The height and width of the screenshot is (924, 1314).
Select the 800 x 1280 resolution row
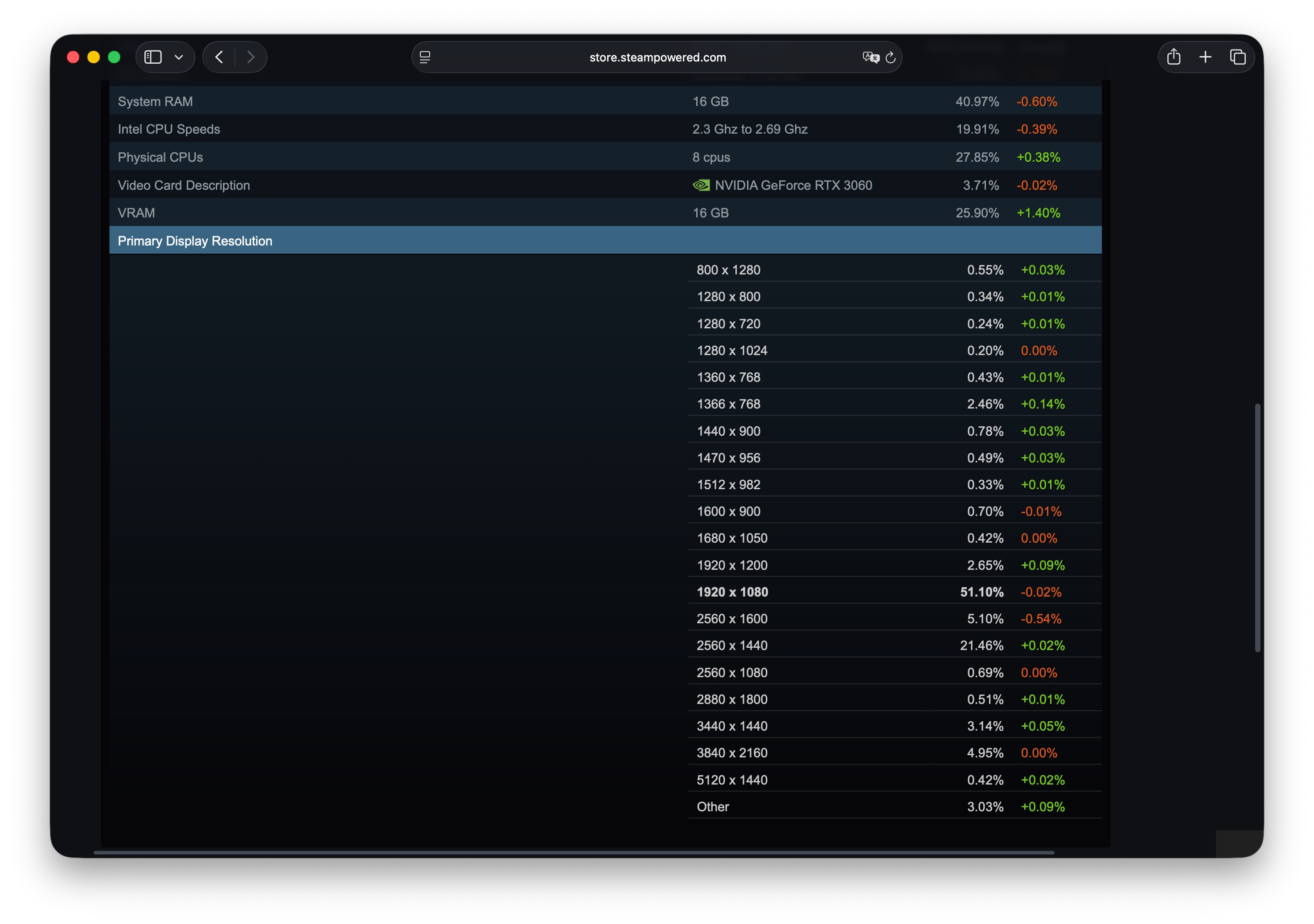pyautogui.click(x=895, y=270)
